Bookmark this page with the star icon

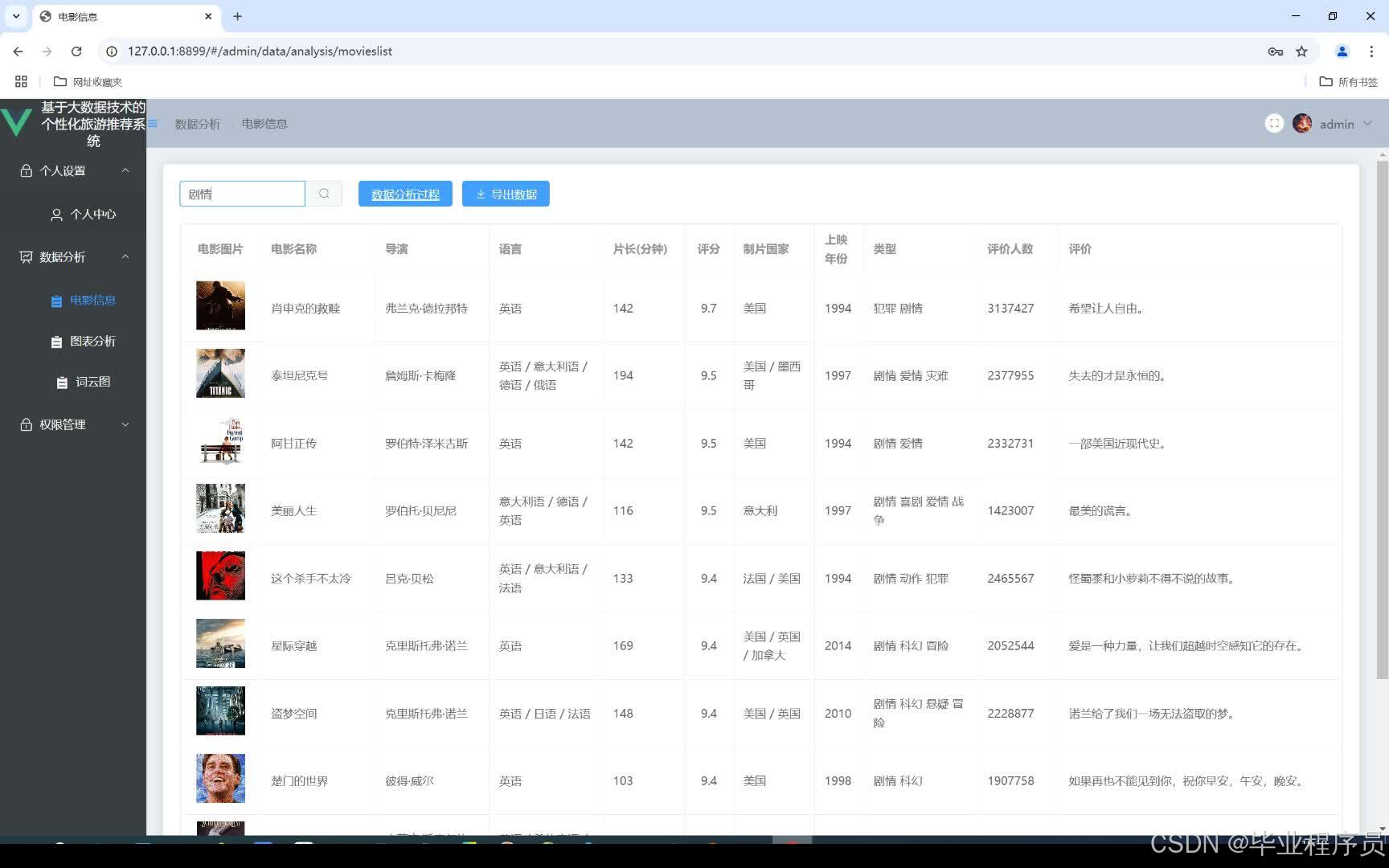tap(1301, 51)
